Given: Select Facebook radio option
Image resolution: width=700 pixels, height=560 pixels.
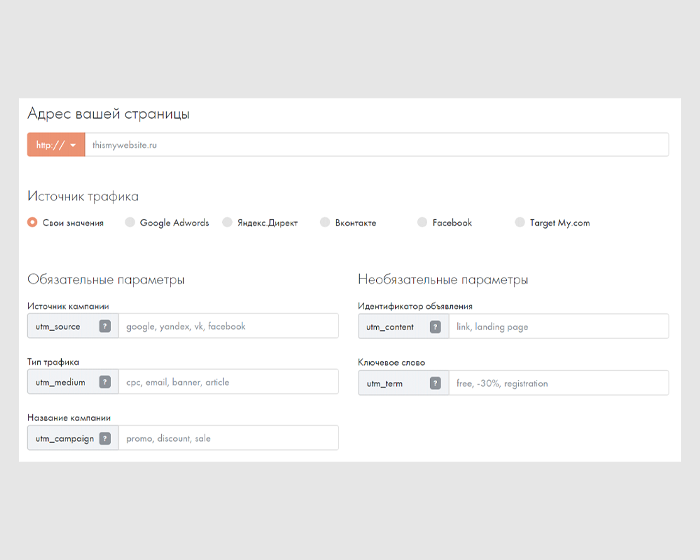Looking at the screenshot, I should [x=422, y=222].
